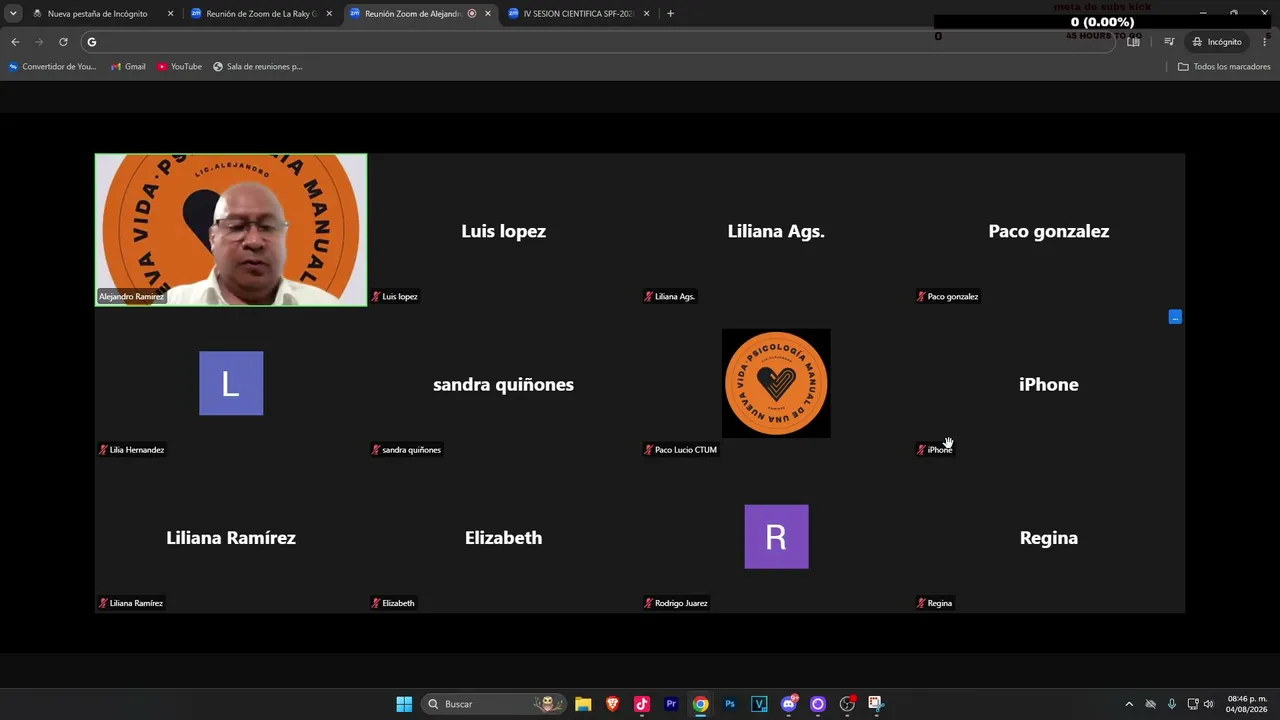Click the muted mic icon beside Elizabeth label
1280x720 pixels.
[x=376, y=603]
